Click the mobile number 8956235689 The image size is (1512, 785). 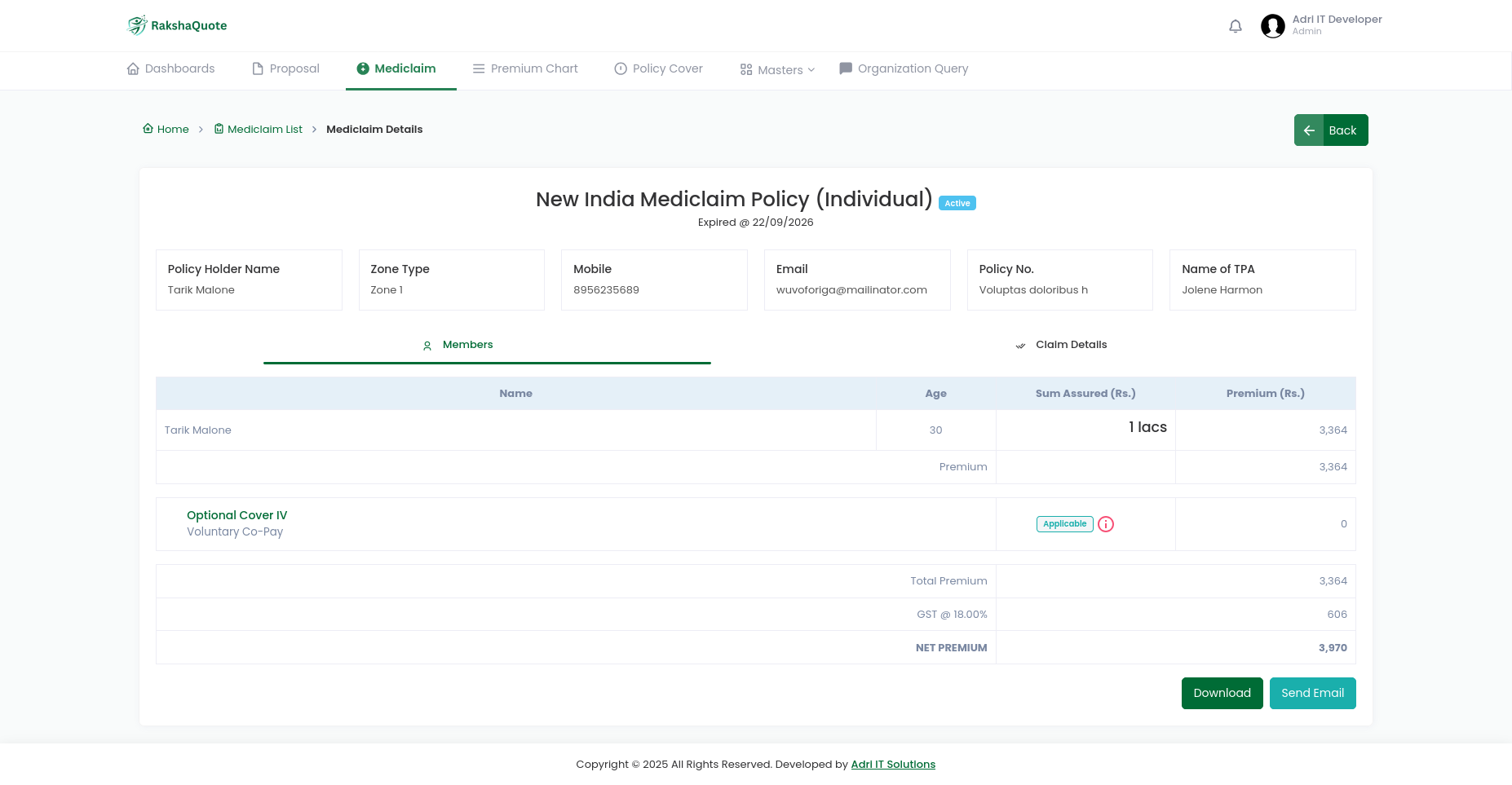606,290
